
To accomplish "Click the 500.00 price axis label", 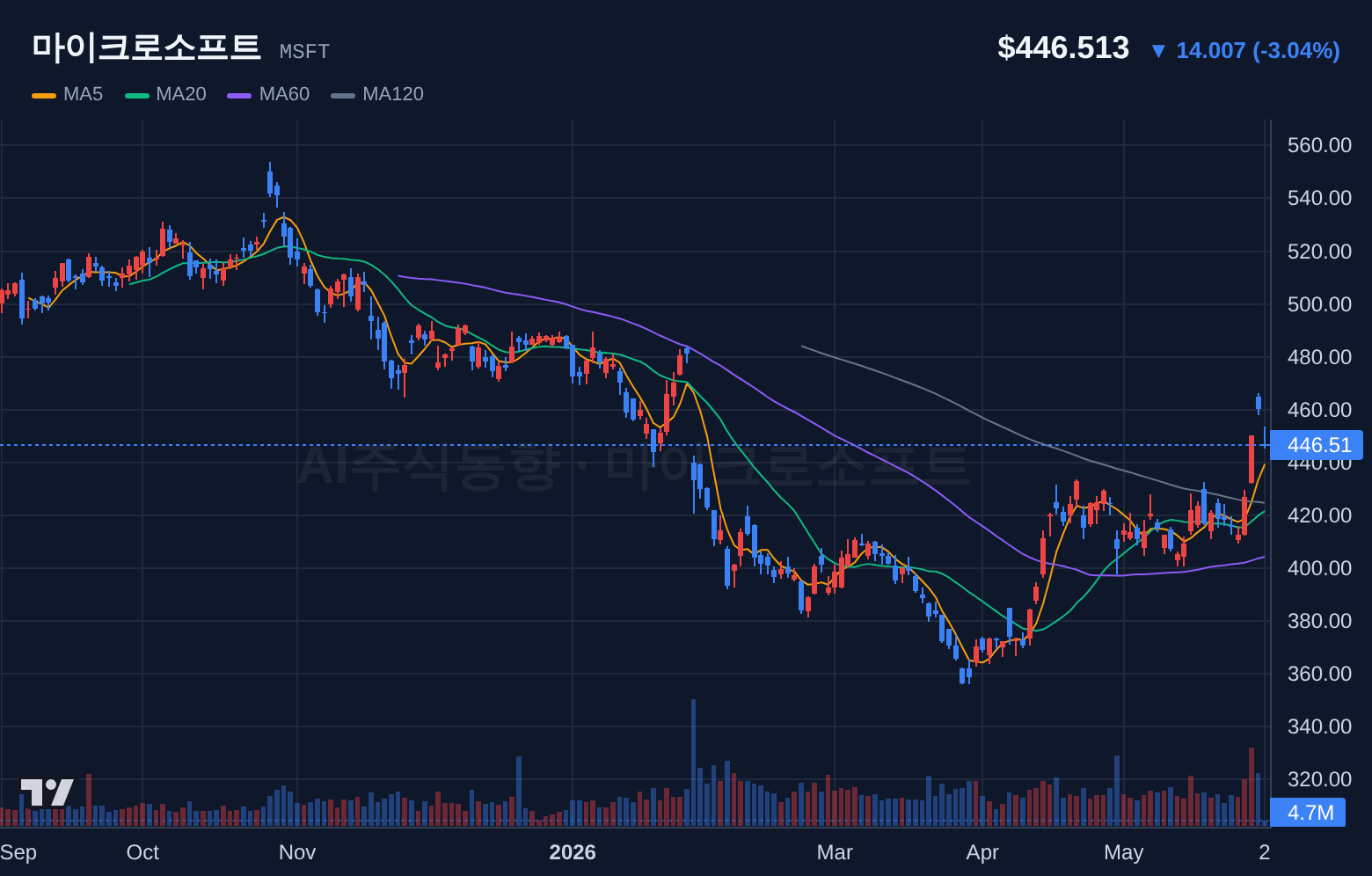I will pyautogui.click(x=1319, y=304).
